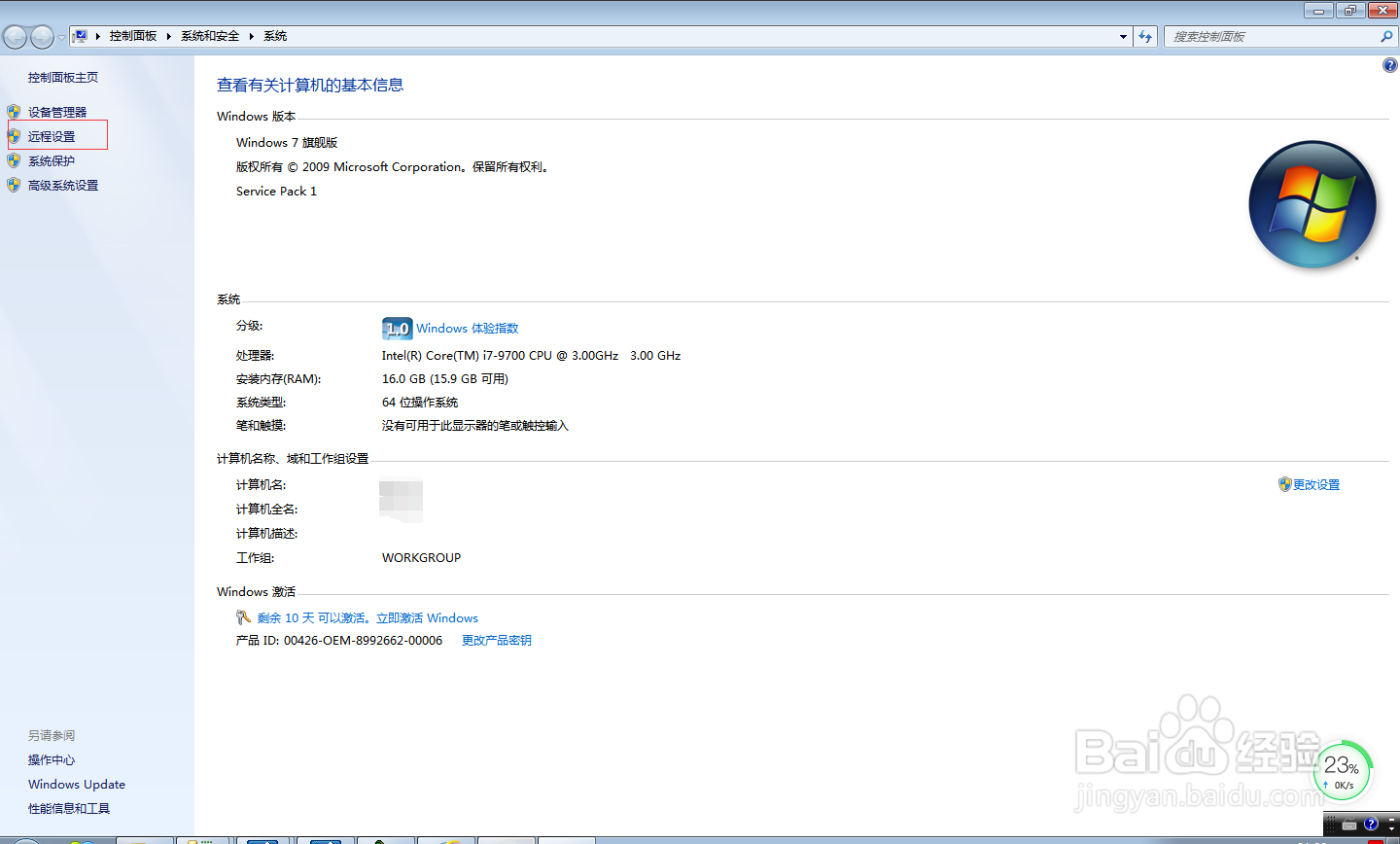The image size is (1400, 844).
Task: Select 控制面板 in the address breadcrumb
Action: [x=133, y=36]
